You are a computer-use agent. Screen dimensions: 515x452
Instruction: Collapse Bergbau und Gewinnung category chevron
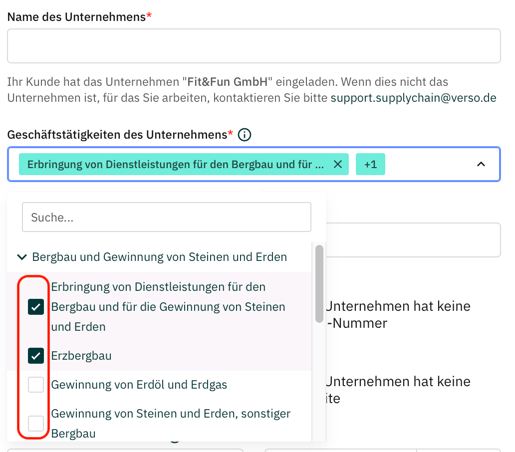22,257
